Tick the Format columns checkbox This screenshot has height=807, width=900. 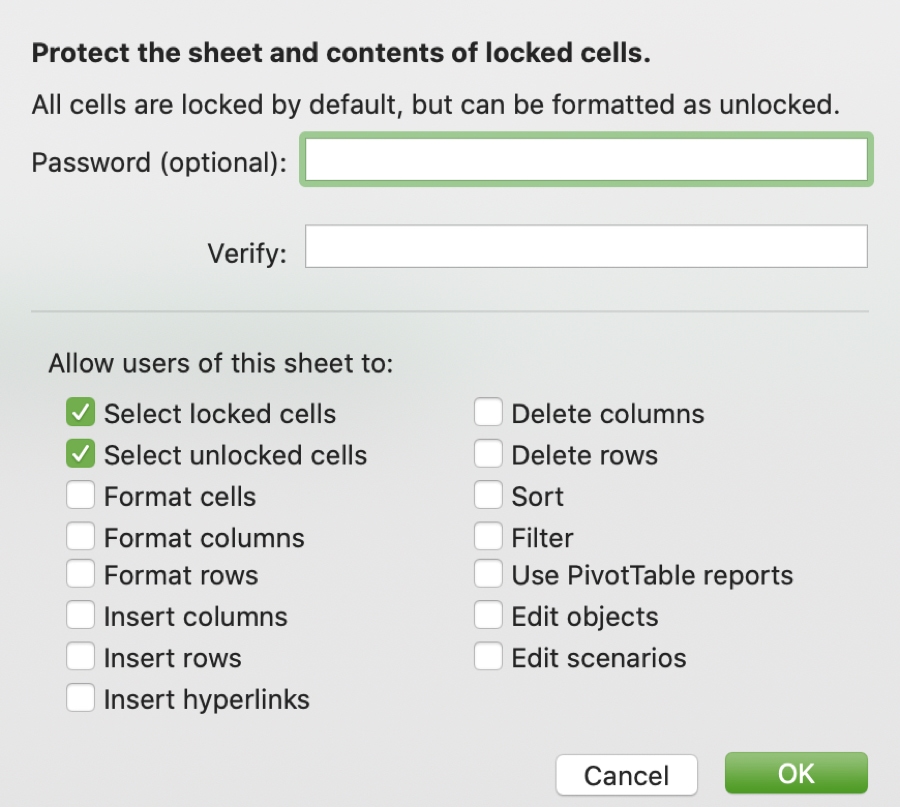point(80,536)
